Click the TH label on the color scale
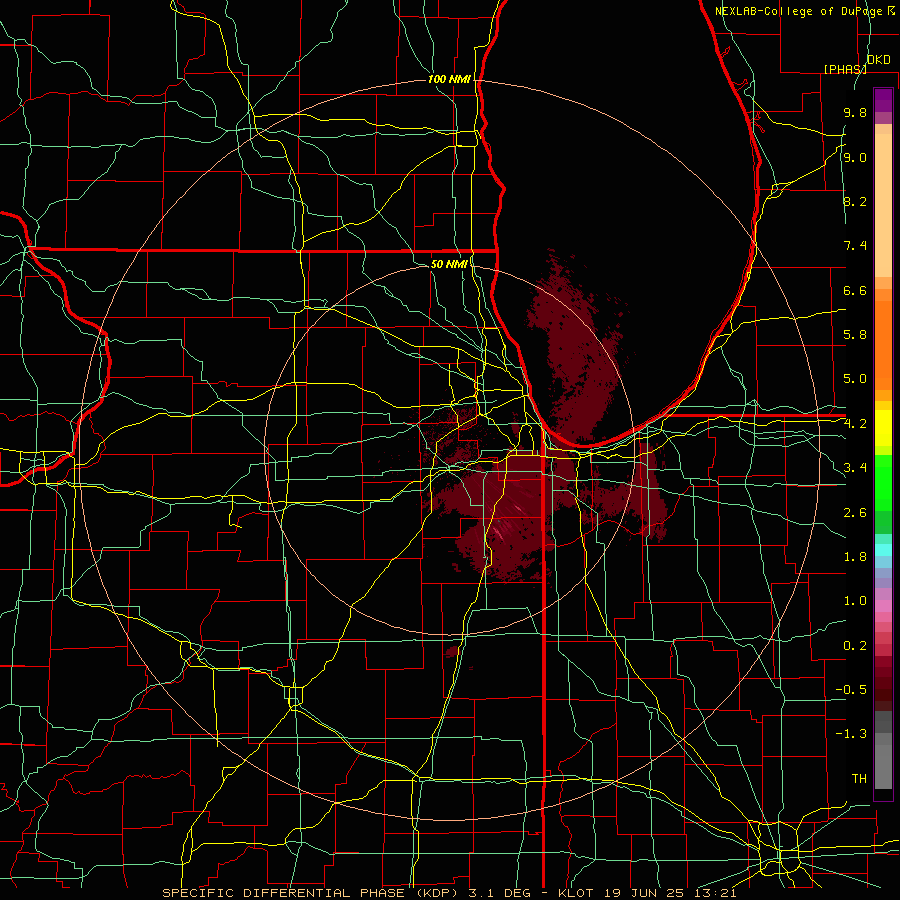Image resolution: width=900 pixels, height=900 pixels. [x=859, y=779]
